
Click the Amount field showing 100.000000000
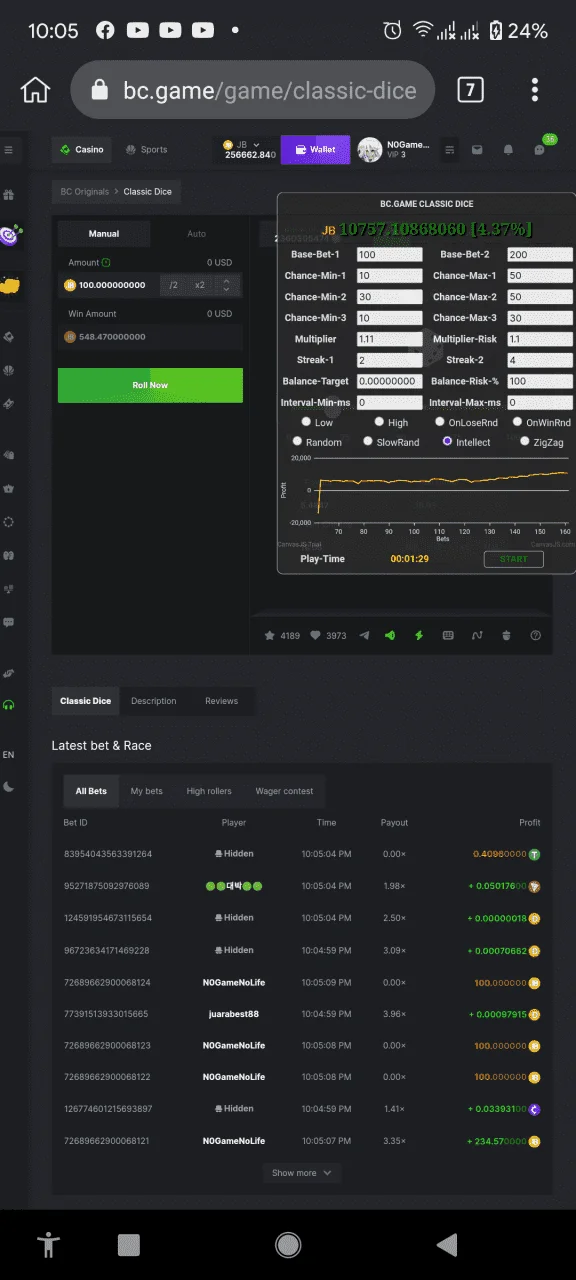coord(110,285)
